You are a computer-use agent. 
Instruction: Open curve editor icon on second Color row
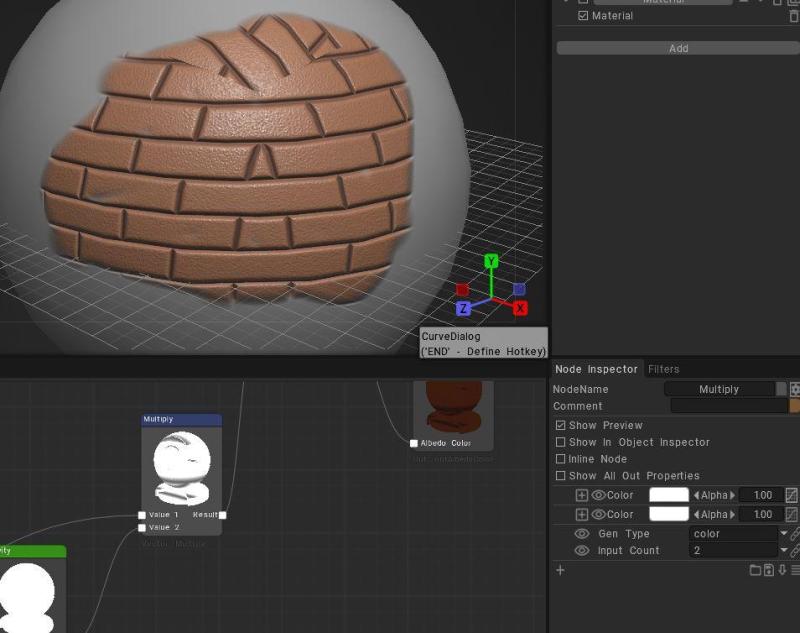tap(791, 514)
